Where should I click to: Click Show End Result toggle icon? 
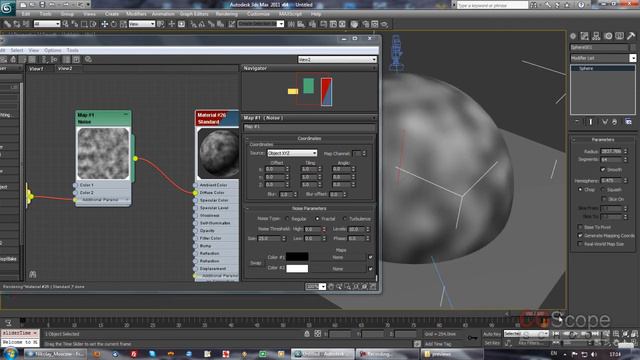pos(590,122)
